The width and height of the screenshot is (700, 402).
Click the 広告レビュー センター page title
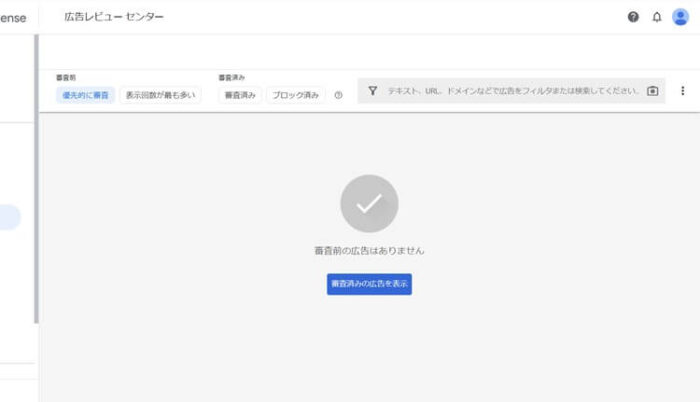tap(114, 17)
